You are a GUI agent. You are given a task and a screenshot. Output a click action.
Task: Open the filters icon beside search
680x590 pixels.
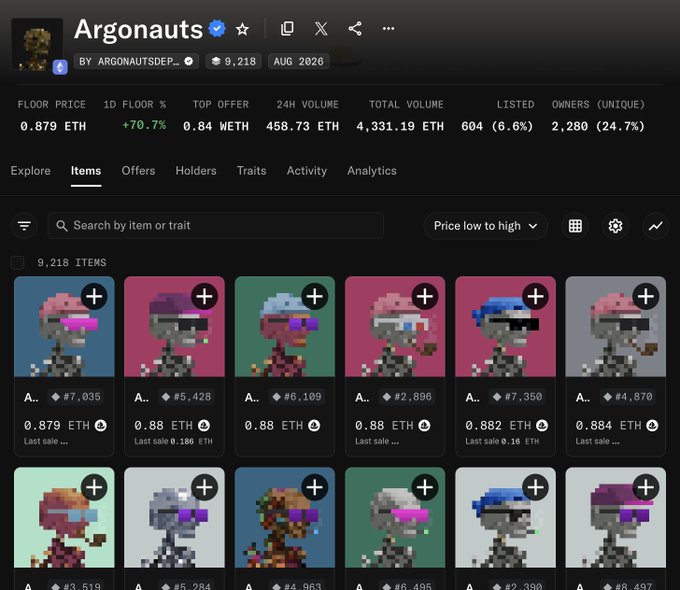tap(24, 226)
